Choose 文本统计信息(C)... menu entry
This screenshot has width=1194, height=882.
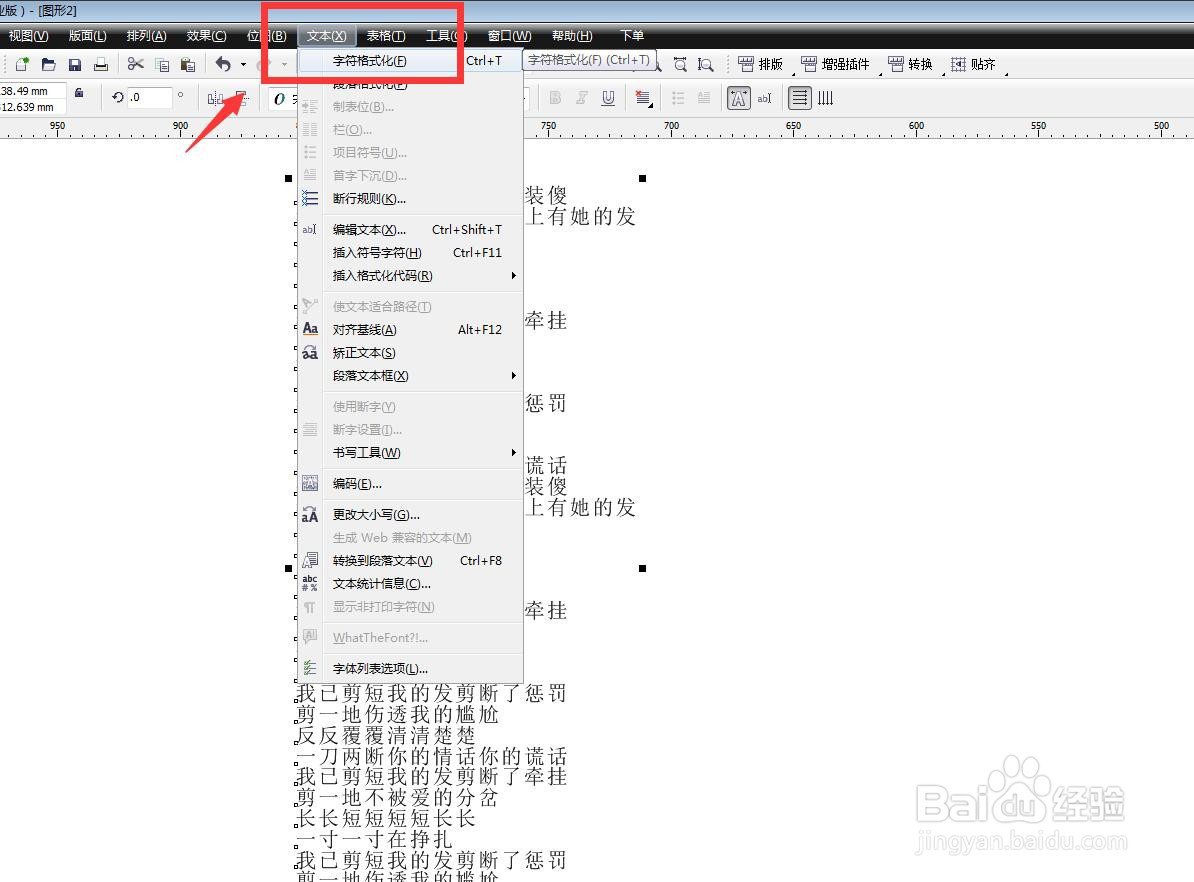(x=410, y=583)
